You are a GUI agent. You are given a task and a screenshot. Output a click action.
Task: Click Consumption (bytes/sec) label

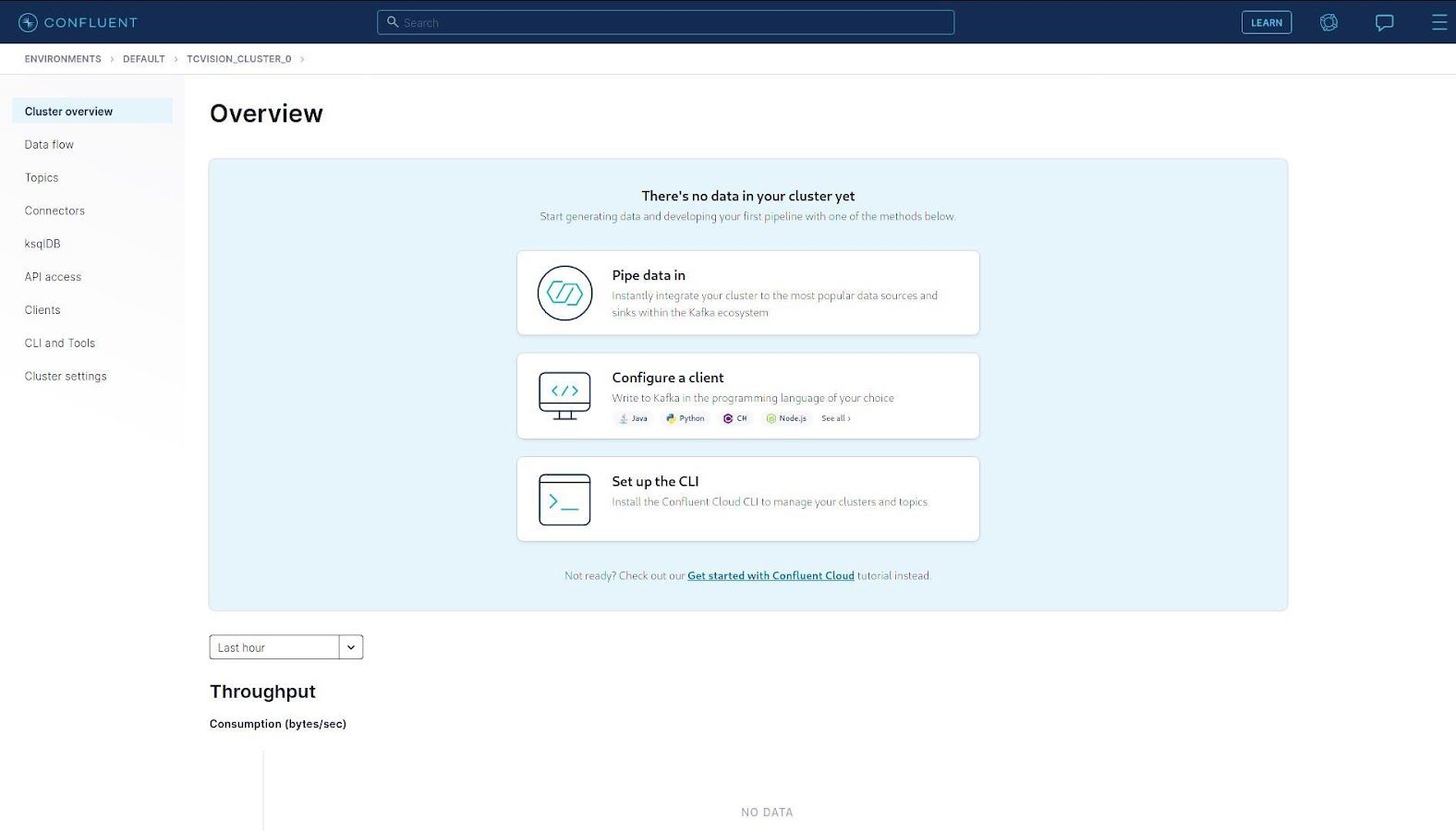[x=278, y=724]
